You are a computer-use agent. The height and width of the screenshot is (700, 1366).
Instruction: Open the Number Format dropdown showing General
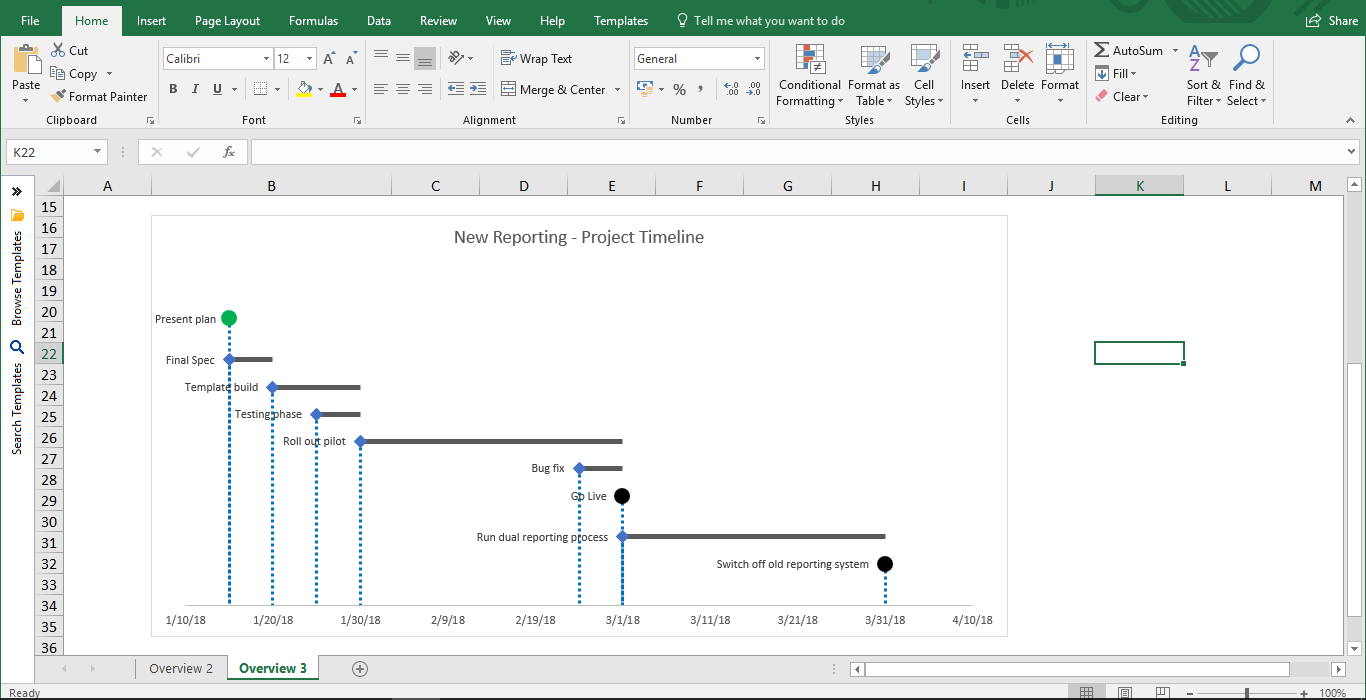(x=698, y=58)
